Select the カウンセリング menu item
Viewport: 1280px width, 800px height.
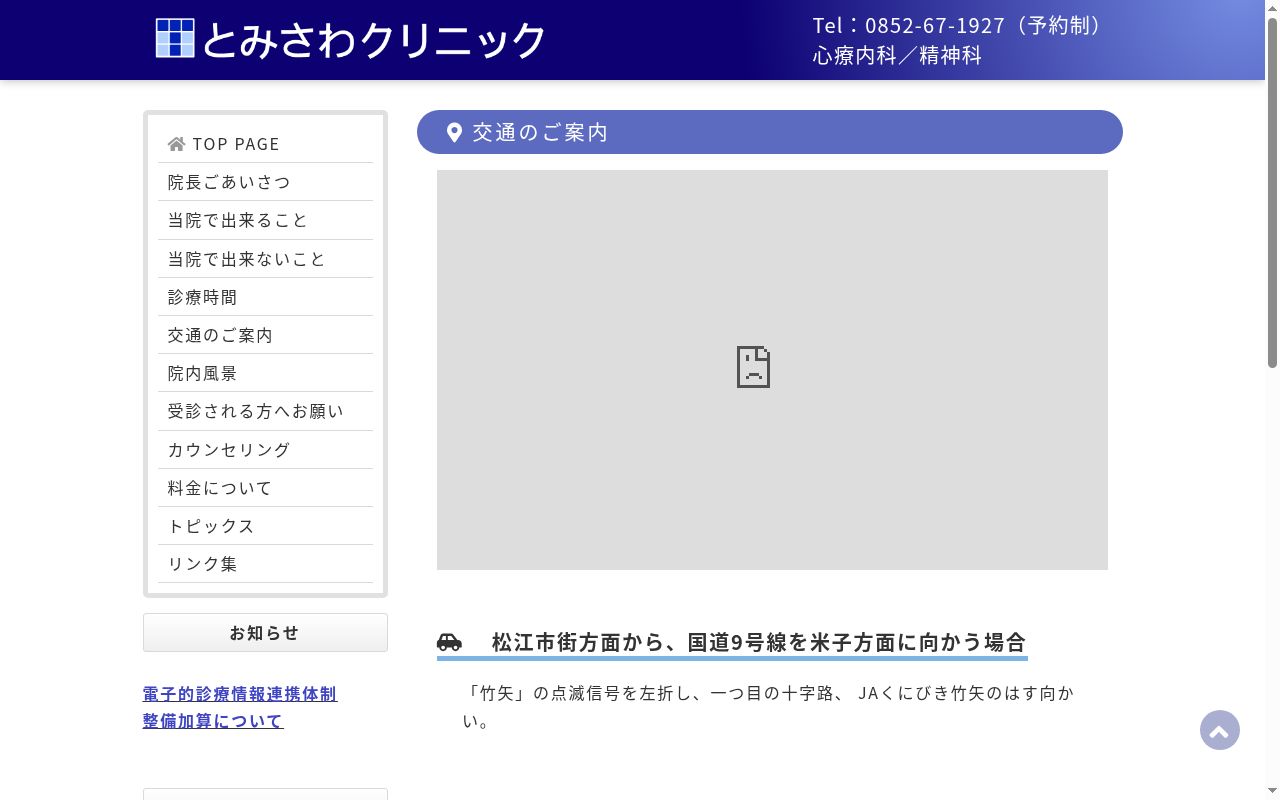265,450
